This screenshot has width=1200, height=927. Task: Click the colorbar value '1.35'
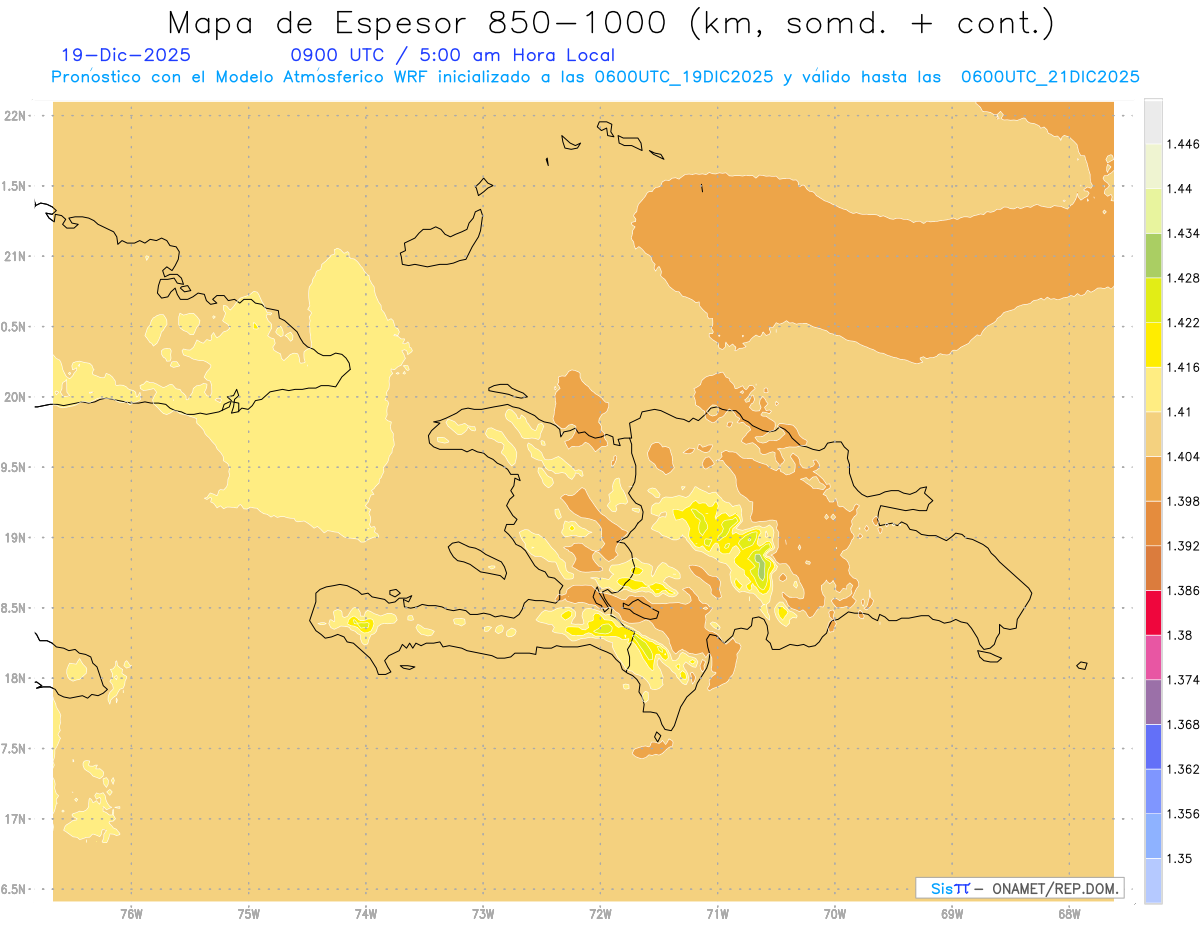pyautogui.click(x=1178, y=858)
